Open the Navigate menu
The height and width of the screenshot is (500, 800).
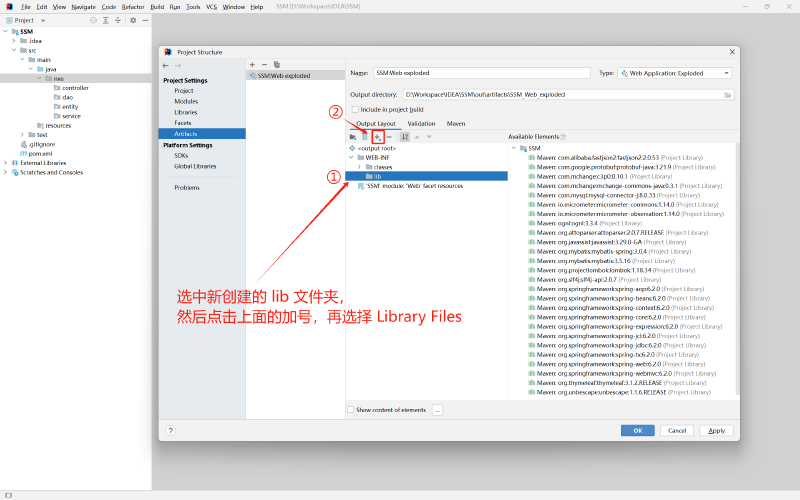[84, 7]
